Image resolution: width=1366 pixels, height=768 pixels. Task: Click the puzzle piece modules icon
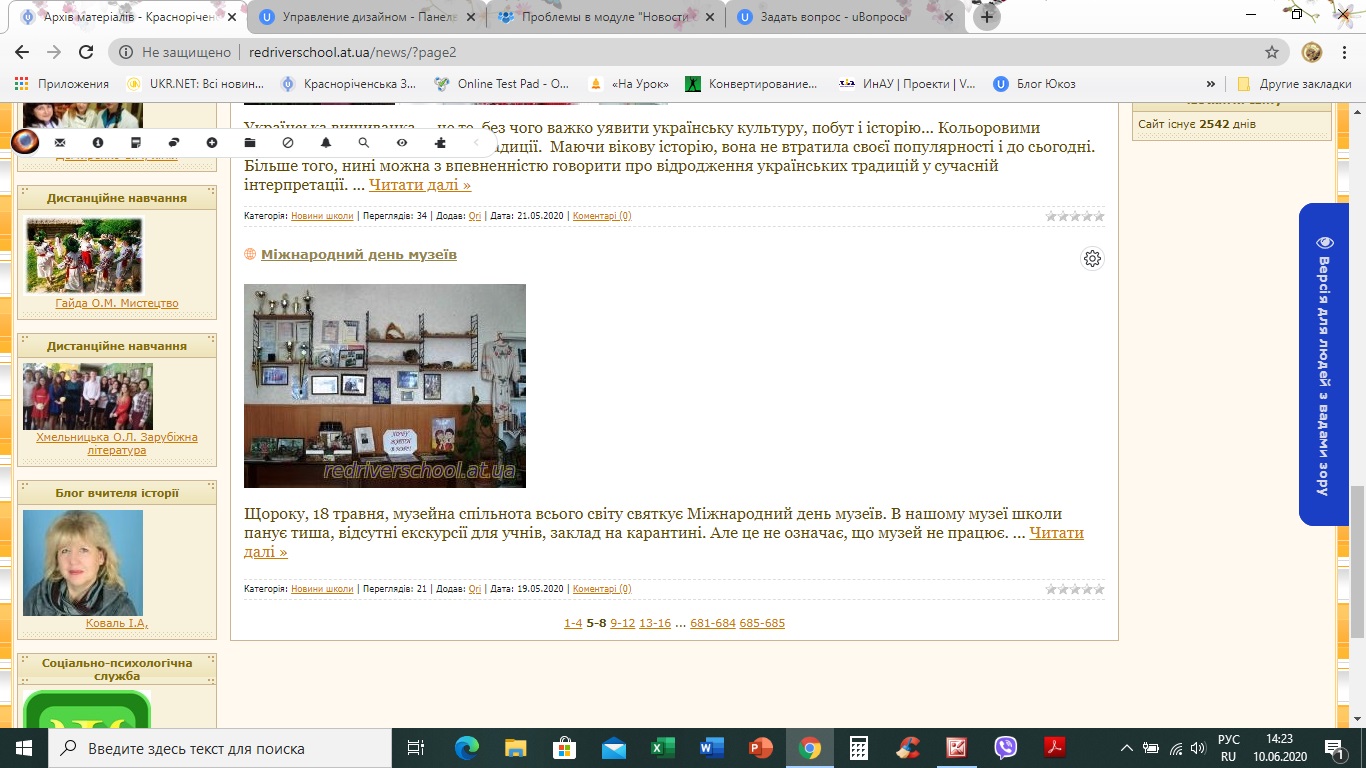coord(440,143)
